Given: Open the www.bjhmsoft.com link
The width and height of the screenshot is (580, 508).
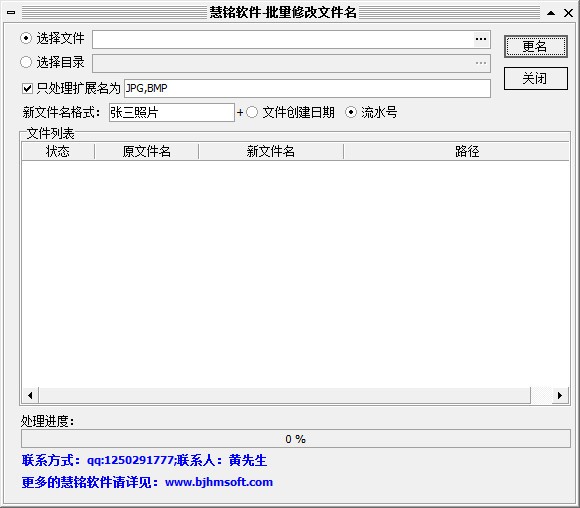Looking at the screenshot, I should point(219,482).
